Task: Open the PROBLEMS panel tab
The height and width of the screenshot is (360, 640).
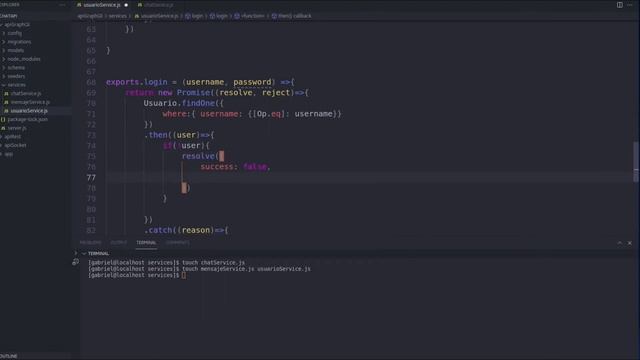Action: point(91,242)
